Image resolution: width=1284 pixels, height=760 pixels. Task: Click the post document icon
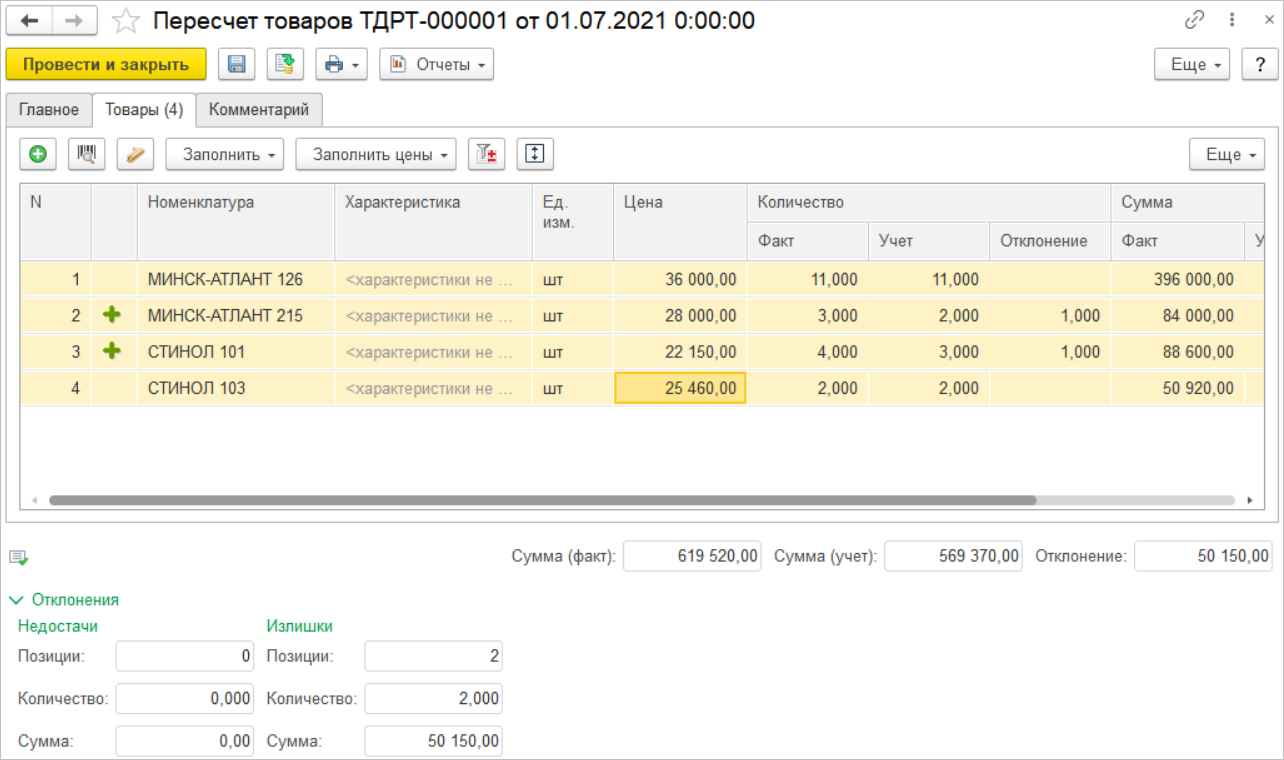pyautogui.click(x=285, y=65)
